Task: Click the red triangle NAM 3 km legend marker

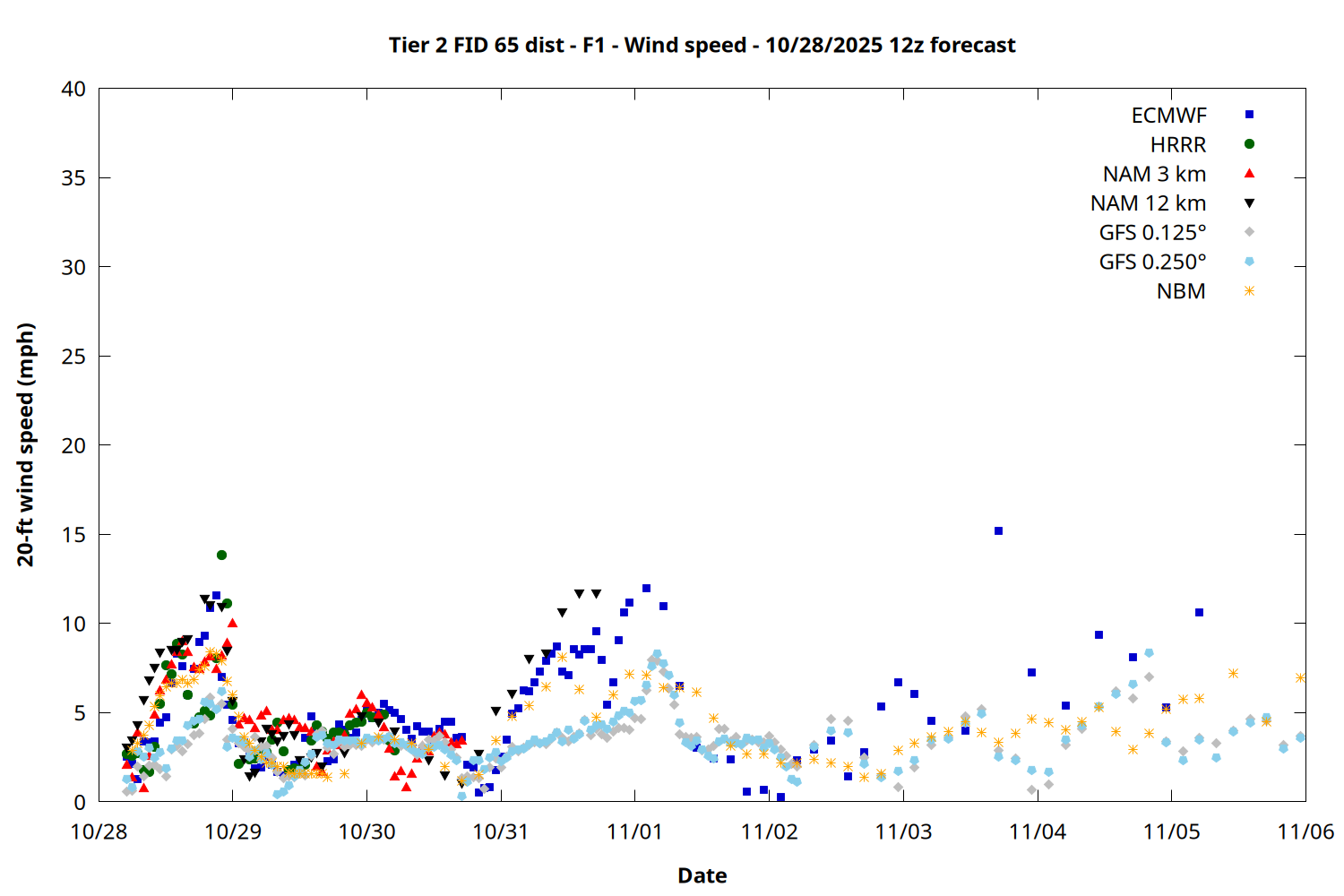Action: pyautogui.click(x=1249, y=174)
